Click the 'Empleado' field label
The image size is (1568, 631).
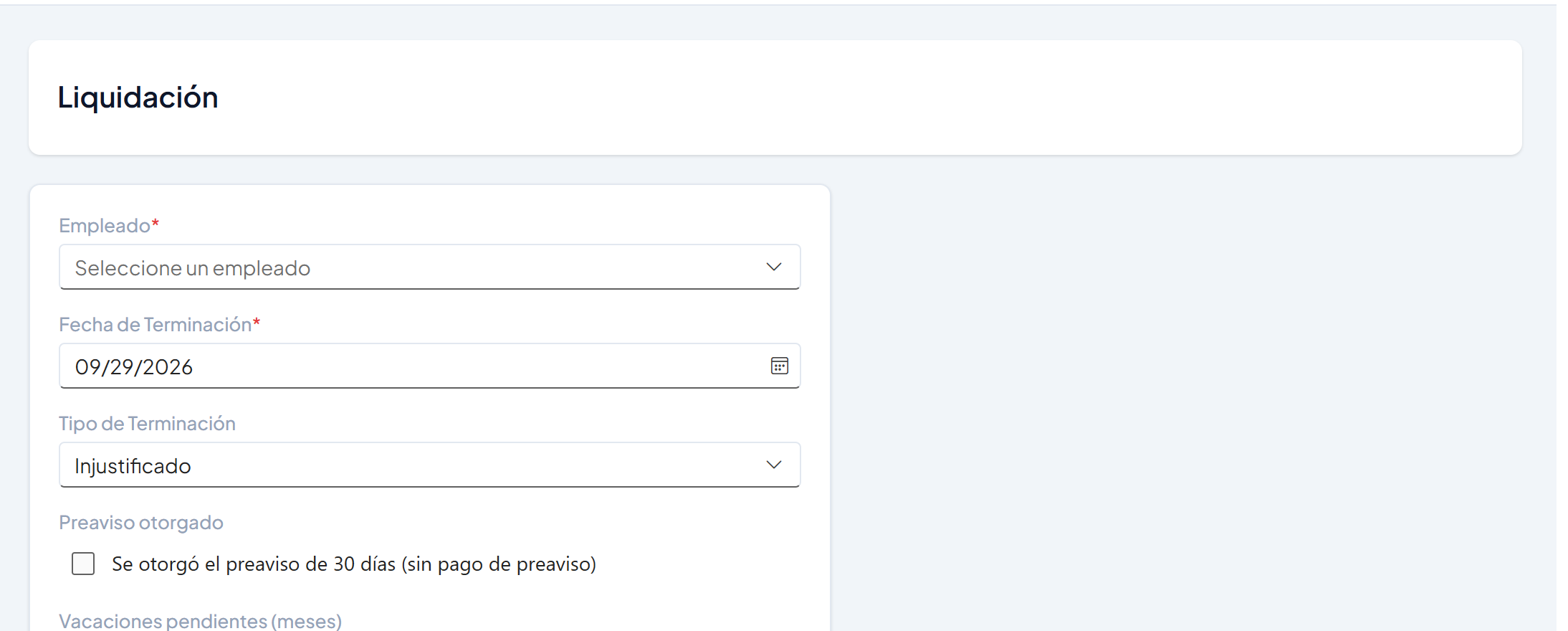pos(105,226)
